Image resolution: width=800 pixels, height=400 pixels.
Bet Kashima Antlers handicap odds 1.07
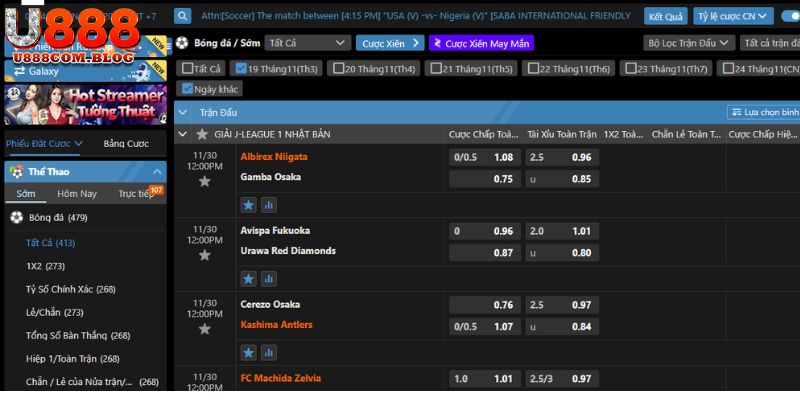485,326
